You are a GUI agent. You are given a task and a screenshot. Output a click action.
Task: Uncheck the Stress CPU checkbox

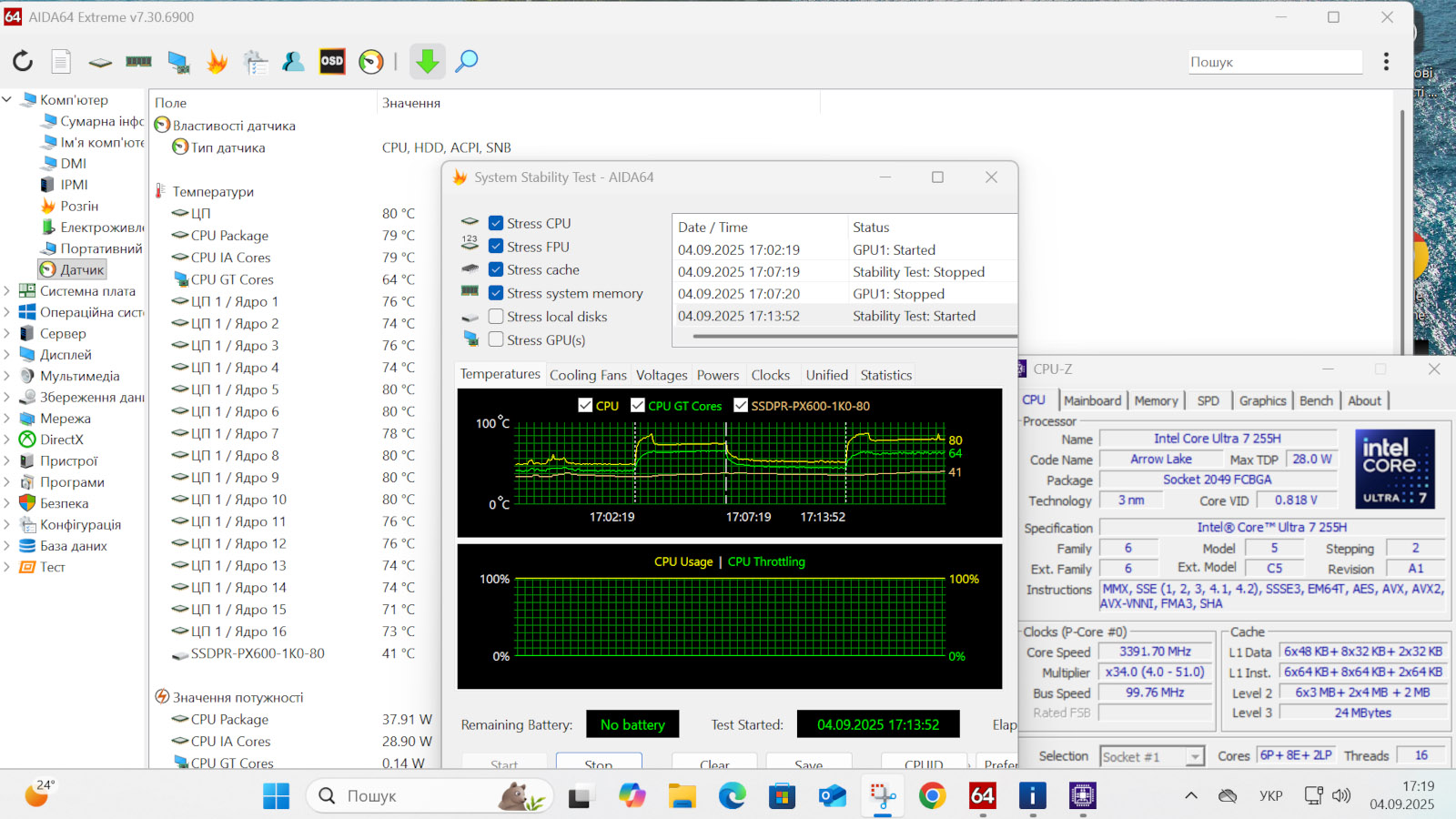(x=496, y=223)
